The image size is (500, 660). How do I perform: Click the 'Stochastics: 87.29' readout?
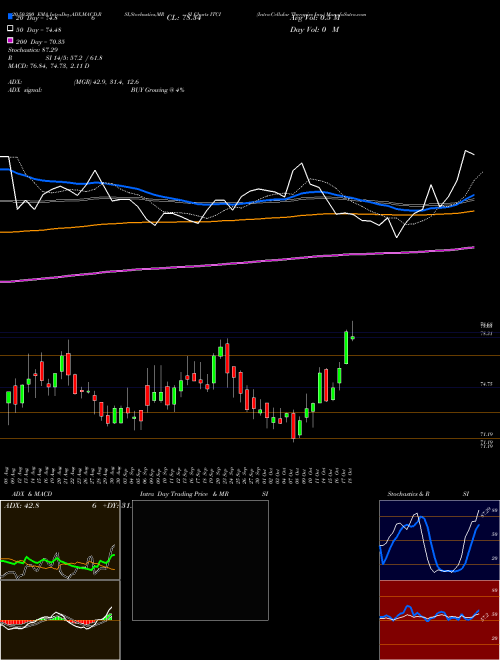tap(32, 50)
